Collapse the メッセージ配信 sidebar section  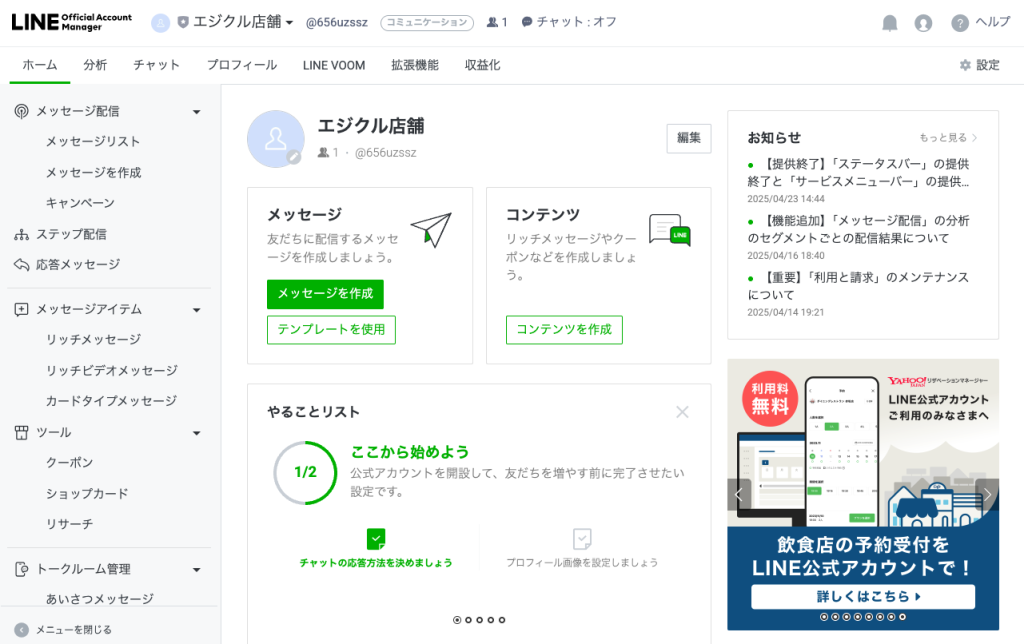[x=197, y=112]
